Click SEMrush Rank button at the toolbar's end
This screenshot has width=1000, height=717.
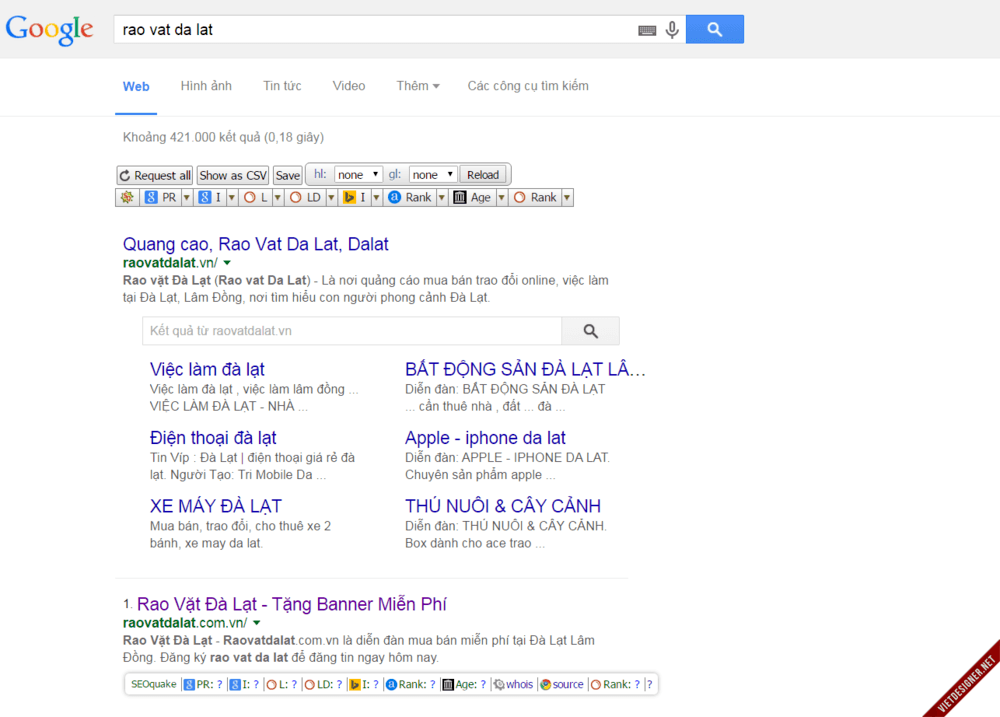pos(535,198)
